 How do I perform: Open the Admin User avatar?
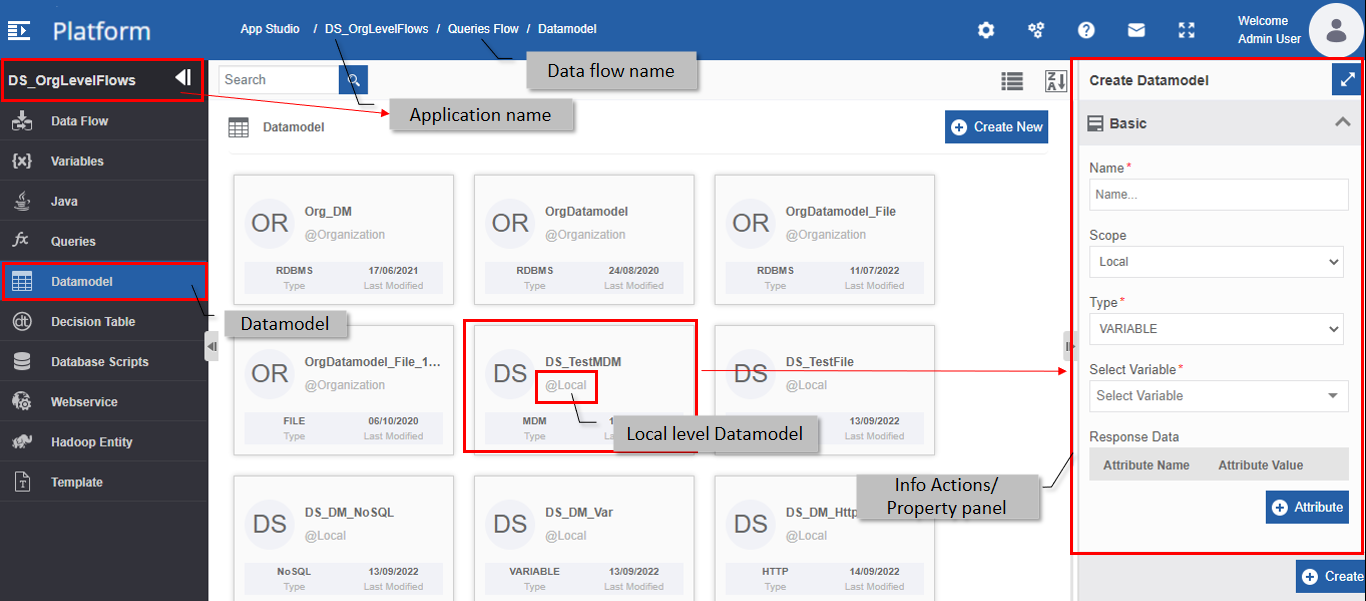[x=1336, y=30]
